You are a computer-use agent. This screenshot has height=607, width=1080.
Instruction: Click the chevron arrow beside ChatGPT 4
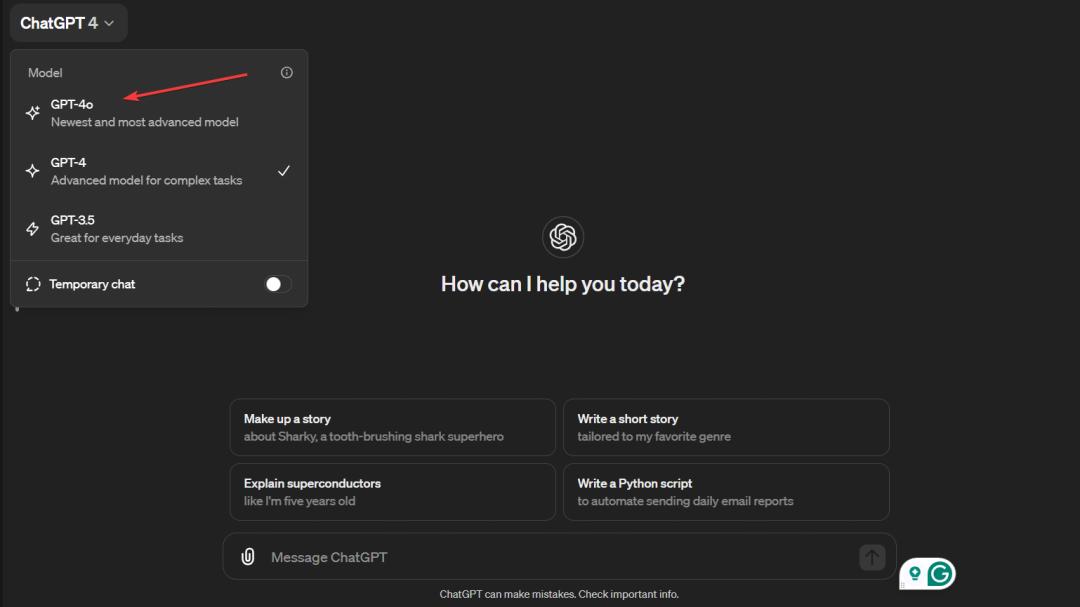click(109, 23)
